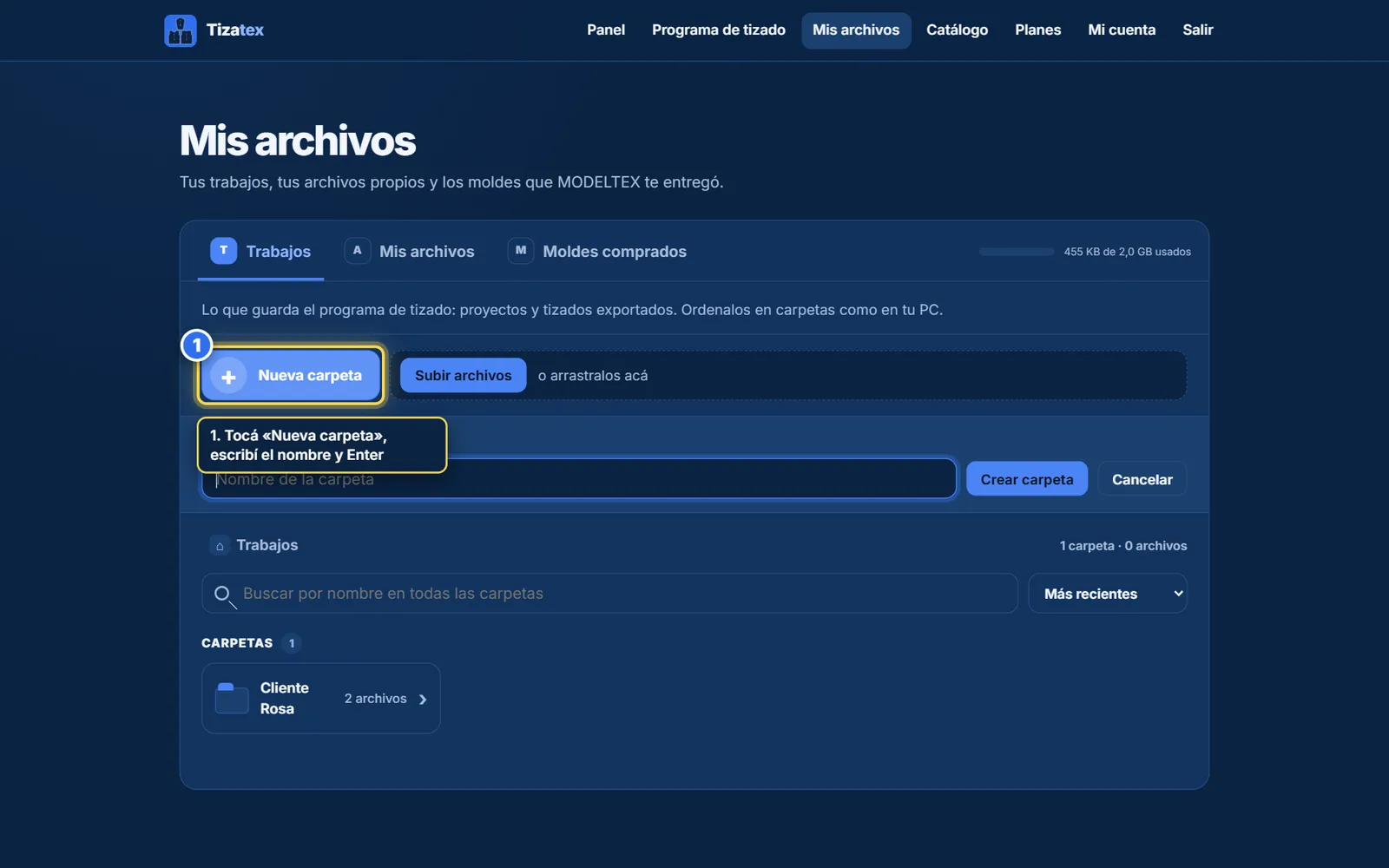1389x868 pixels.
Task: Switch to the Moldes comprados tab
Action: [597, 252]
